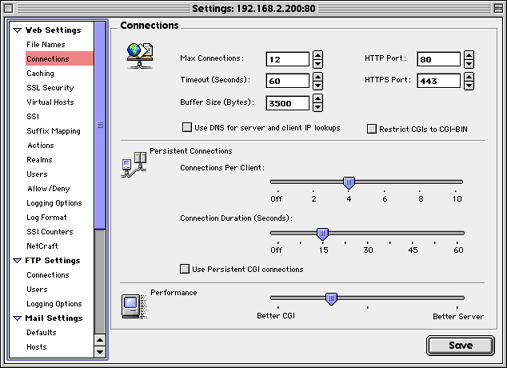Select Users under FTP Settings
The width and height of the screenshot is (507, 368).
37,289
